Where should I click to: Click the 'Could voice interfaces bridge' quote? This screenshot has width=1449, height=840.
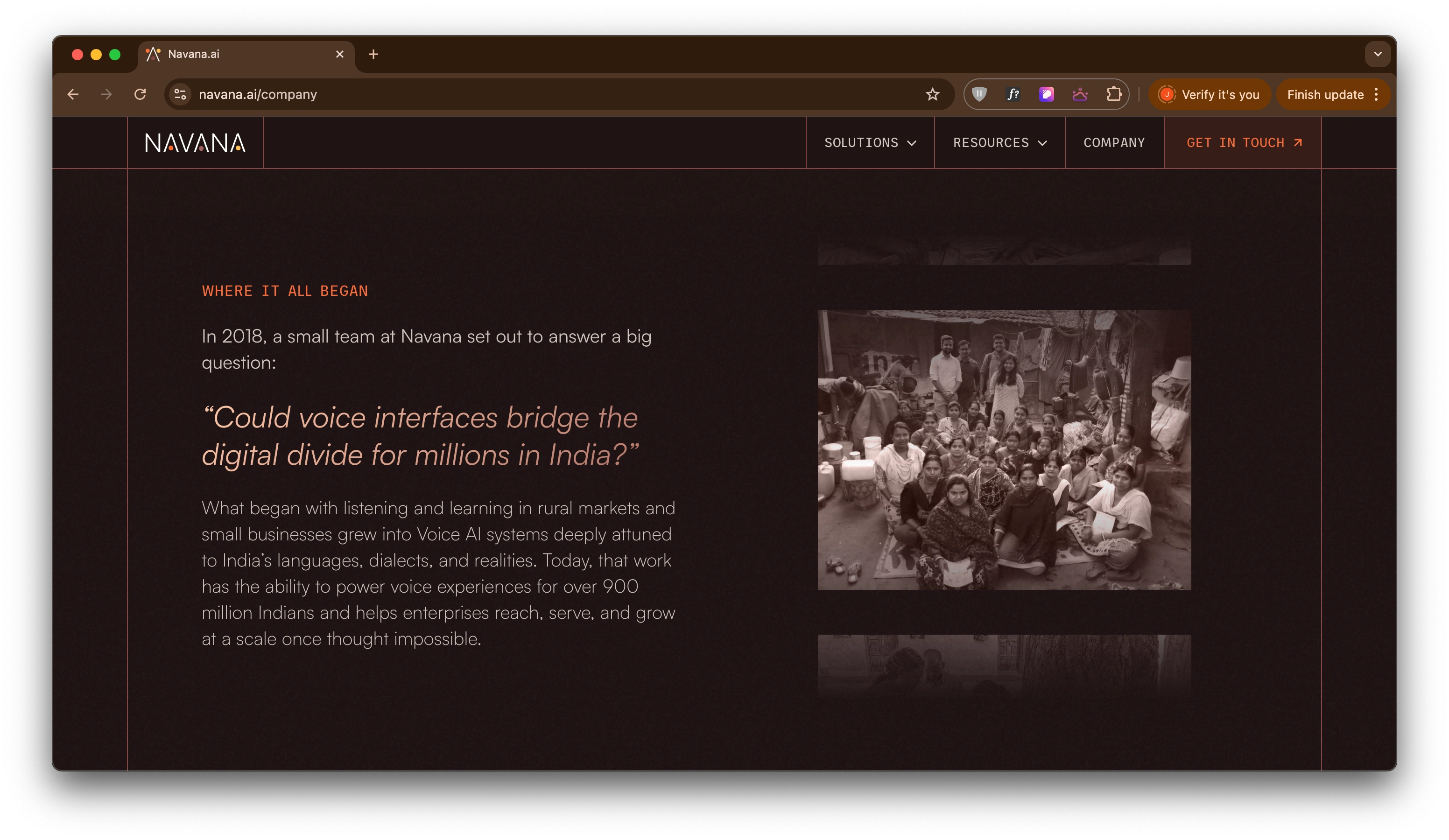pyautogui.click(x=420, y=436)
